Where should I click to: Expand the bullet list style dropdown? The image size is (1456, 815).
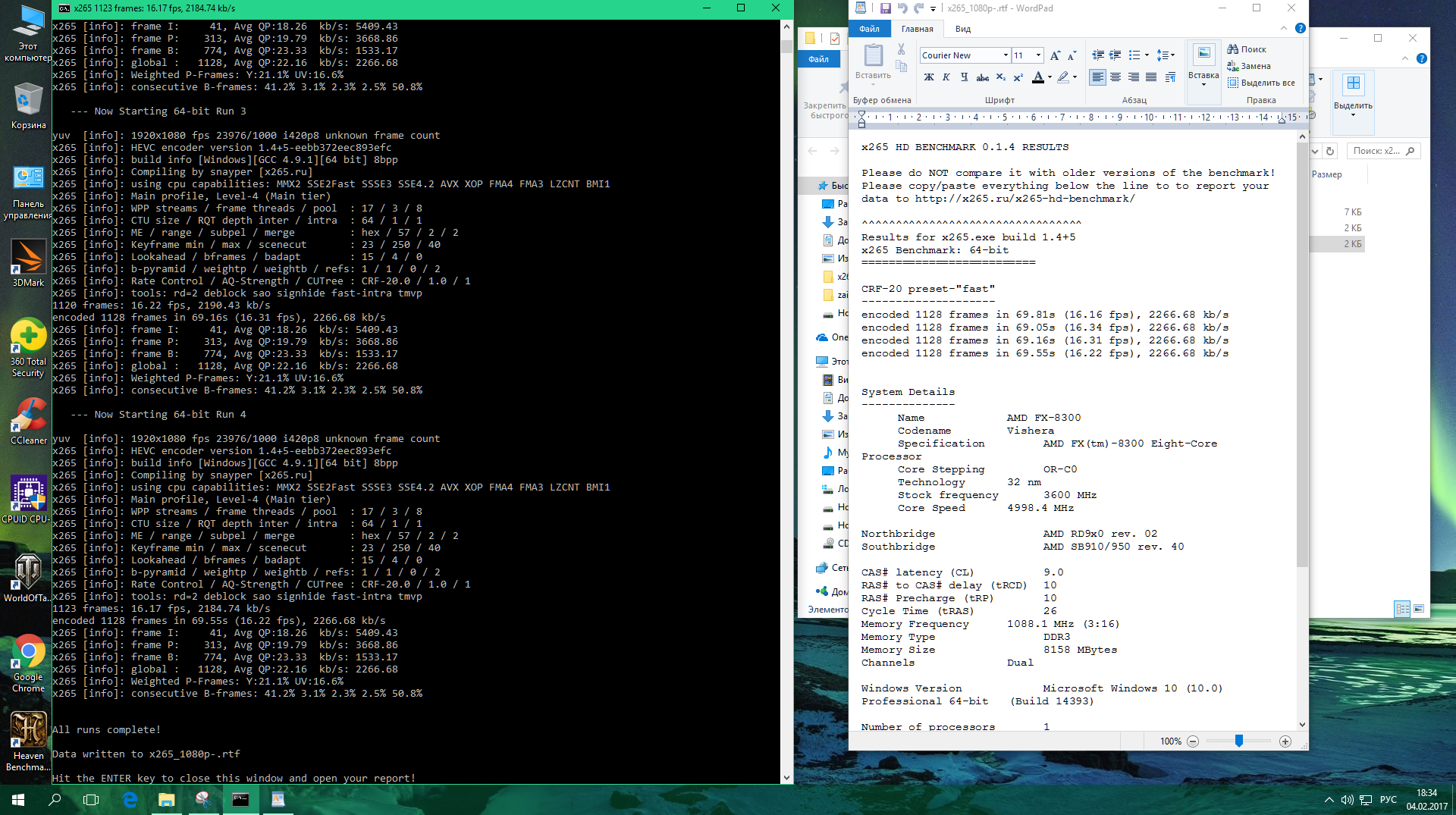click(x=1147, y=55)
